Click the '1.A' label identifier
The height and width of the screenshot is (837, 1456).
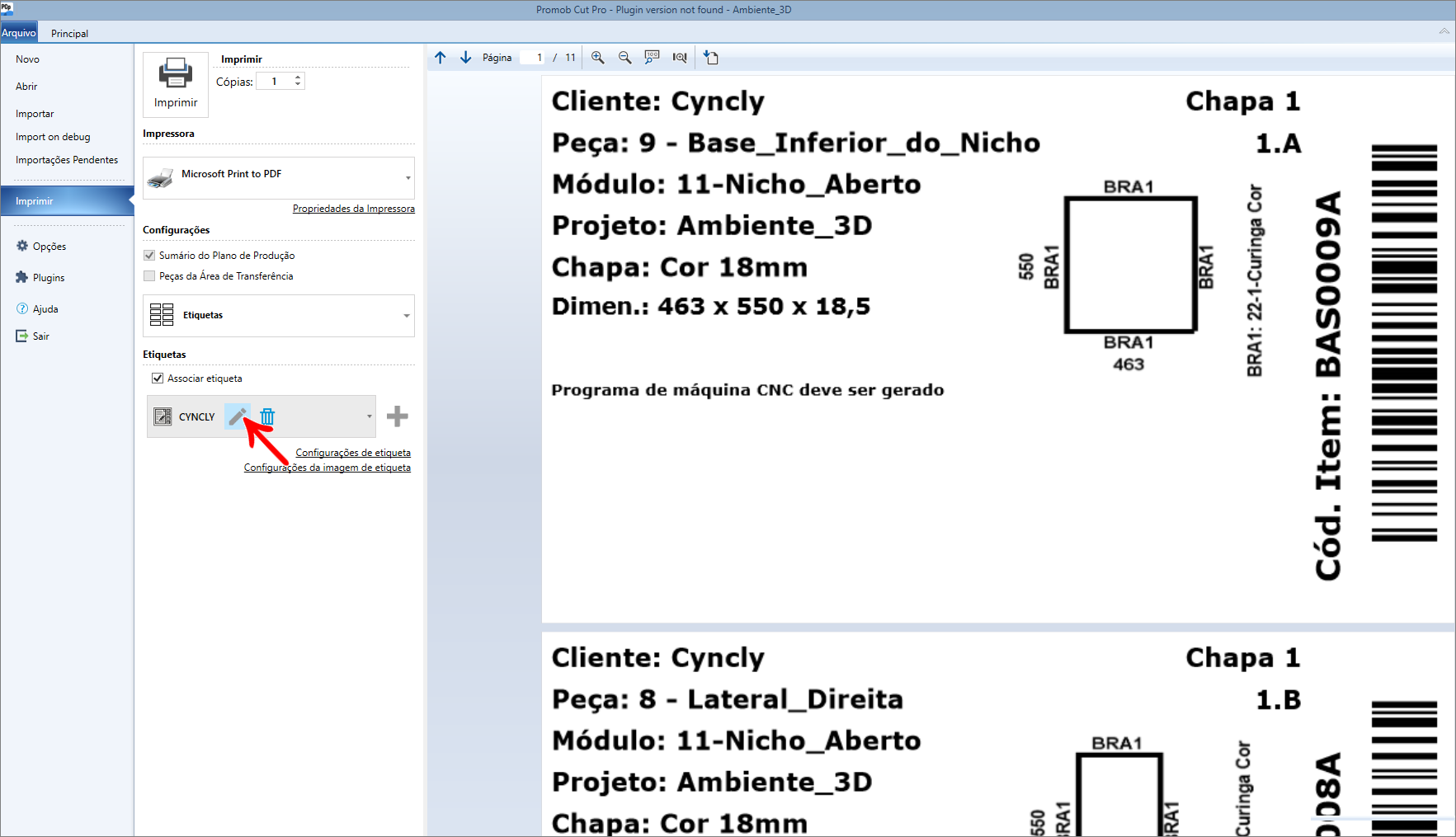(x=1278, y=143)
